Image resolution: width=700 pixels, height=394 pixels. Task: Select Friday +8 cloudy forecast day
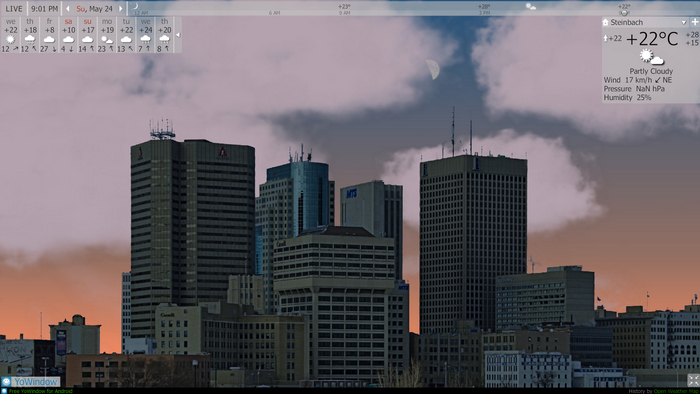click(x=49, y=35)
